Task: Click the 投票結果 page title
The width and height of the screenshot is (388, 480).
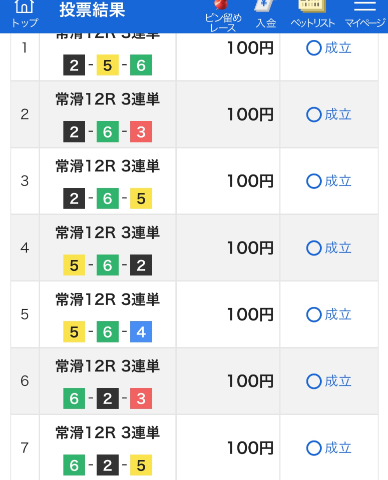Action: coord(92,10)
